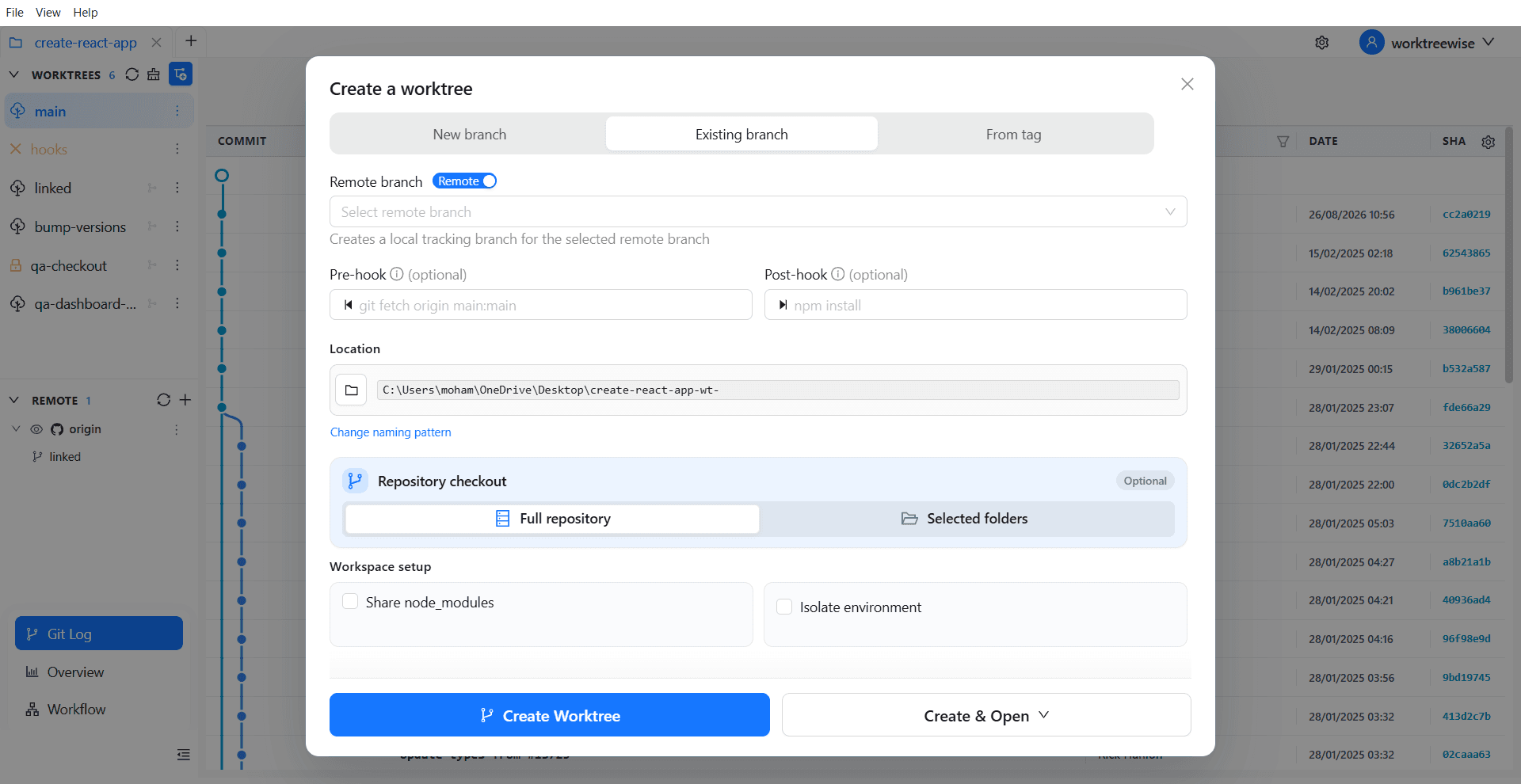1521x784 pixels.
Task: Click the Create Worktree button
Action: coord(550,715)
